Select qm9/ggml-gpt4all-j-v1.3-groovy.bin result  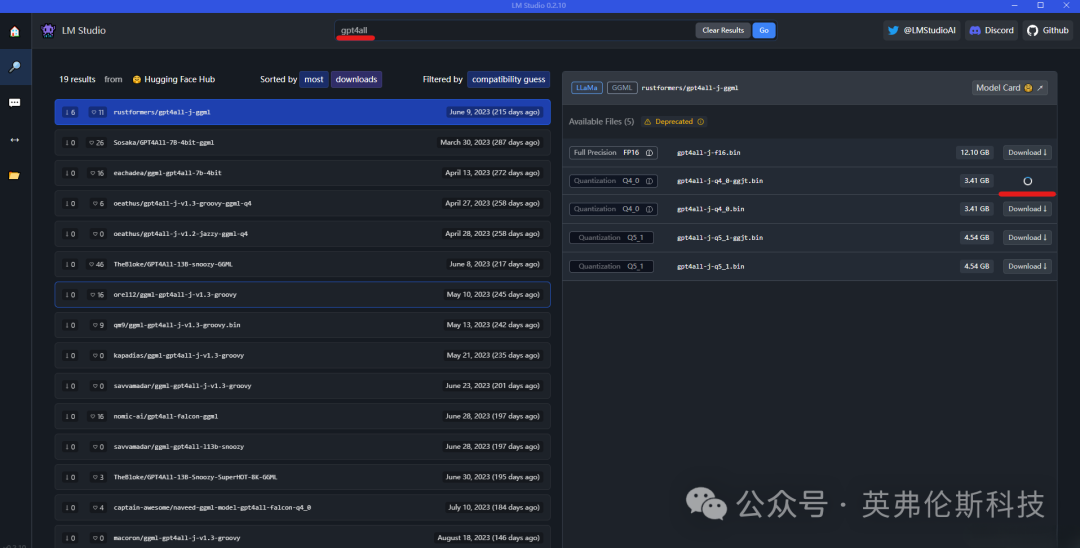click(x=302, y=325)
